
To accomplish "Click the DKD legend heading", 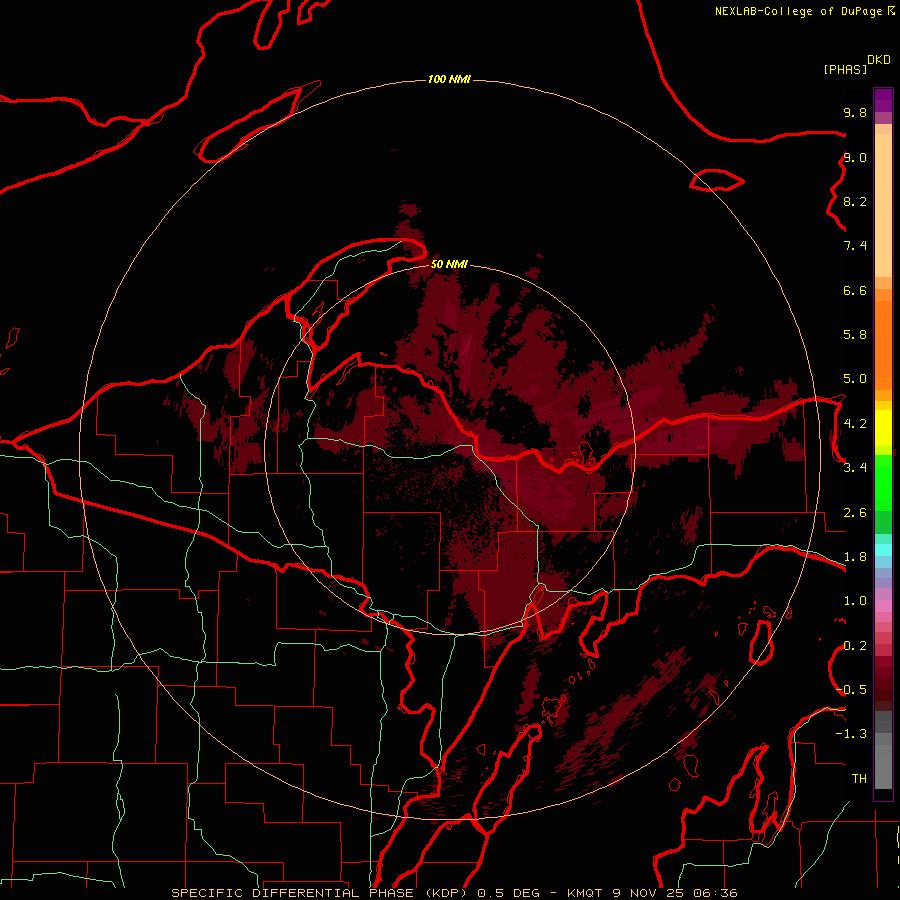I will [x=879, y=60].
